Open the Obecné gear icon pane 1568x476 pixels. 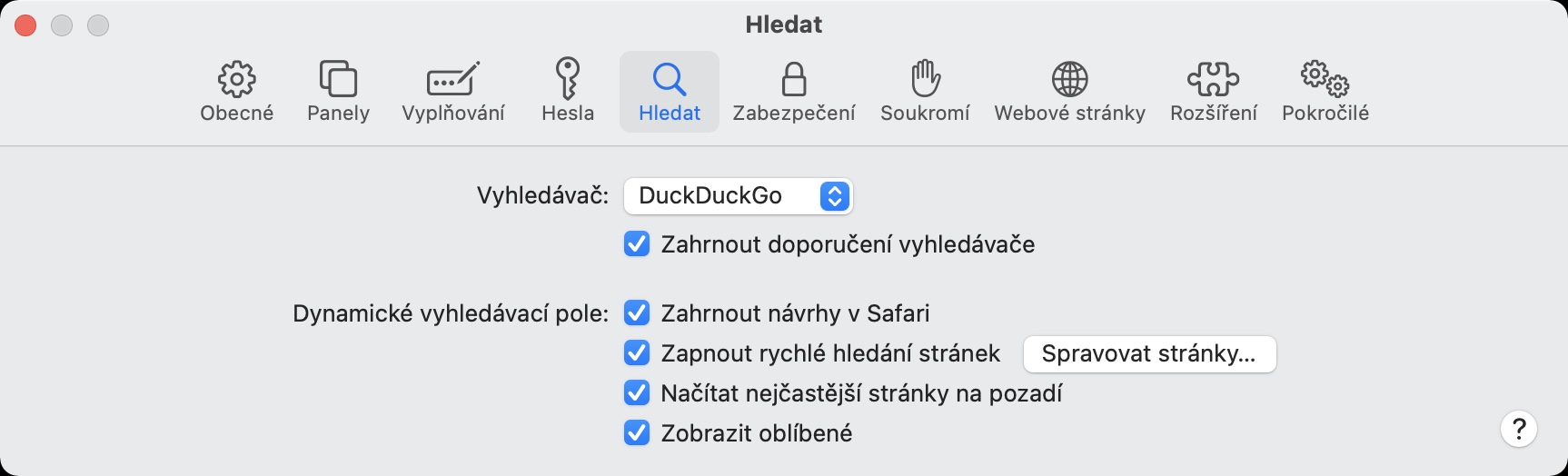[237, 81]
